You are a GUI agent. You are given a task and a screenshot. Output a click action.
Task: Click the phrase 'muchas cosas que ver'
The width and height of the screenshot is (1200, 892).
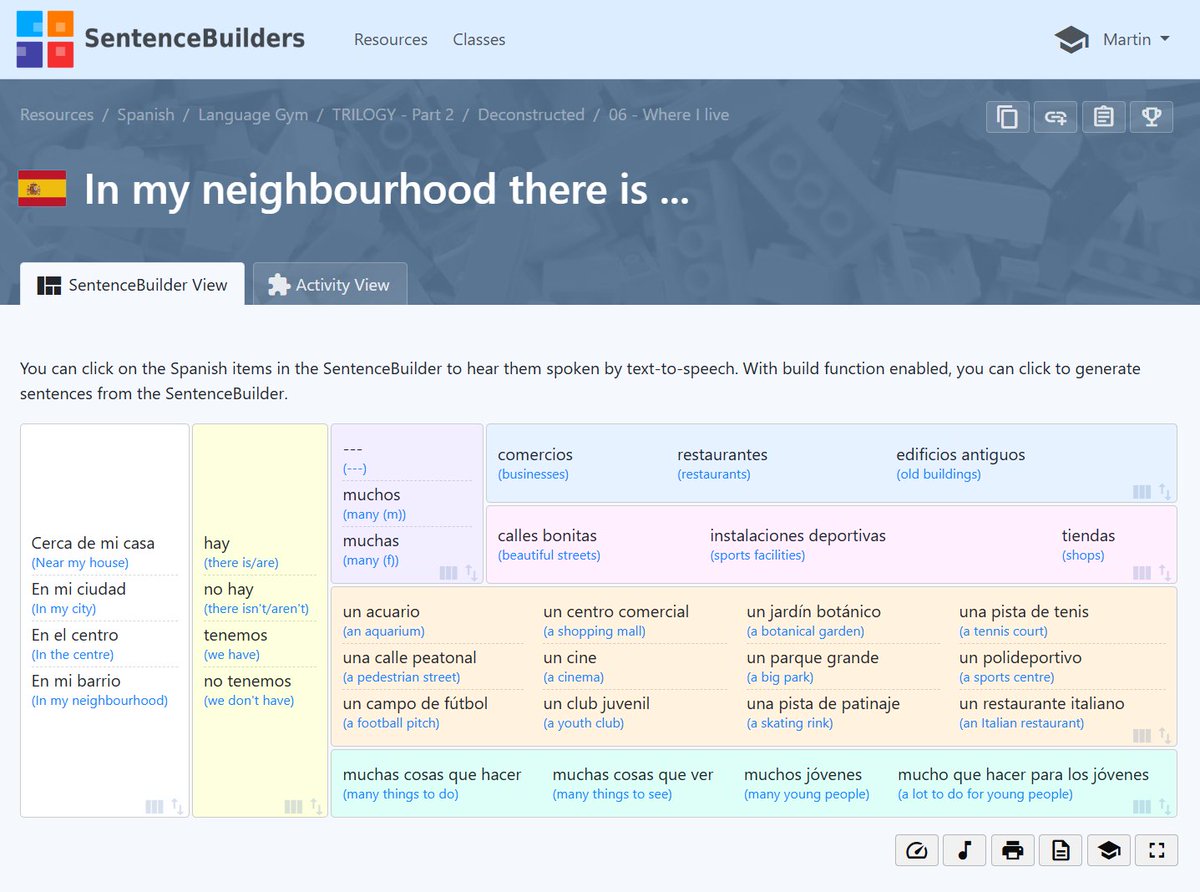[633, 774]
